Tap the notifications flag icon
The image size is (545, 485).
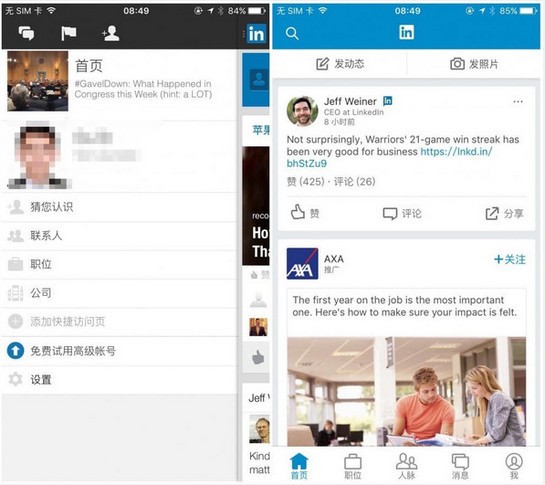pyautogui.click(x=68, y=33)
